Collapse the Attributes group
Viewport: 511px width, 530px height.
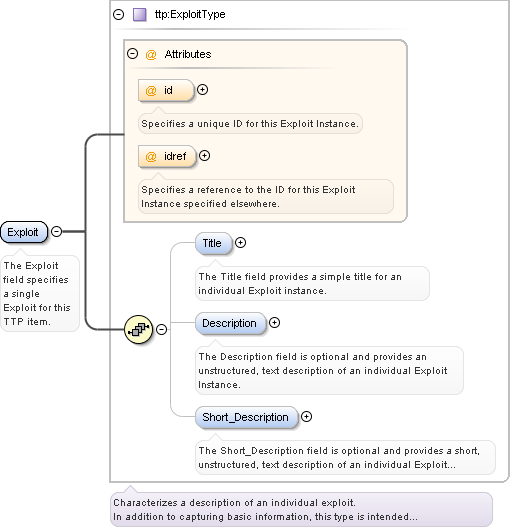pyautogui.click(x=132, y=53)
